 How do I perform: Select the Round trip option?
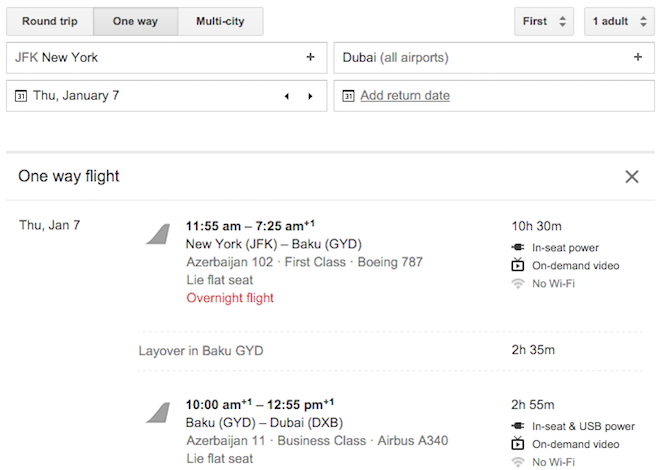(50, 21)
